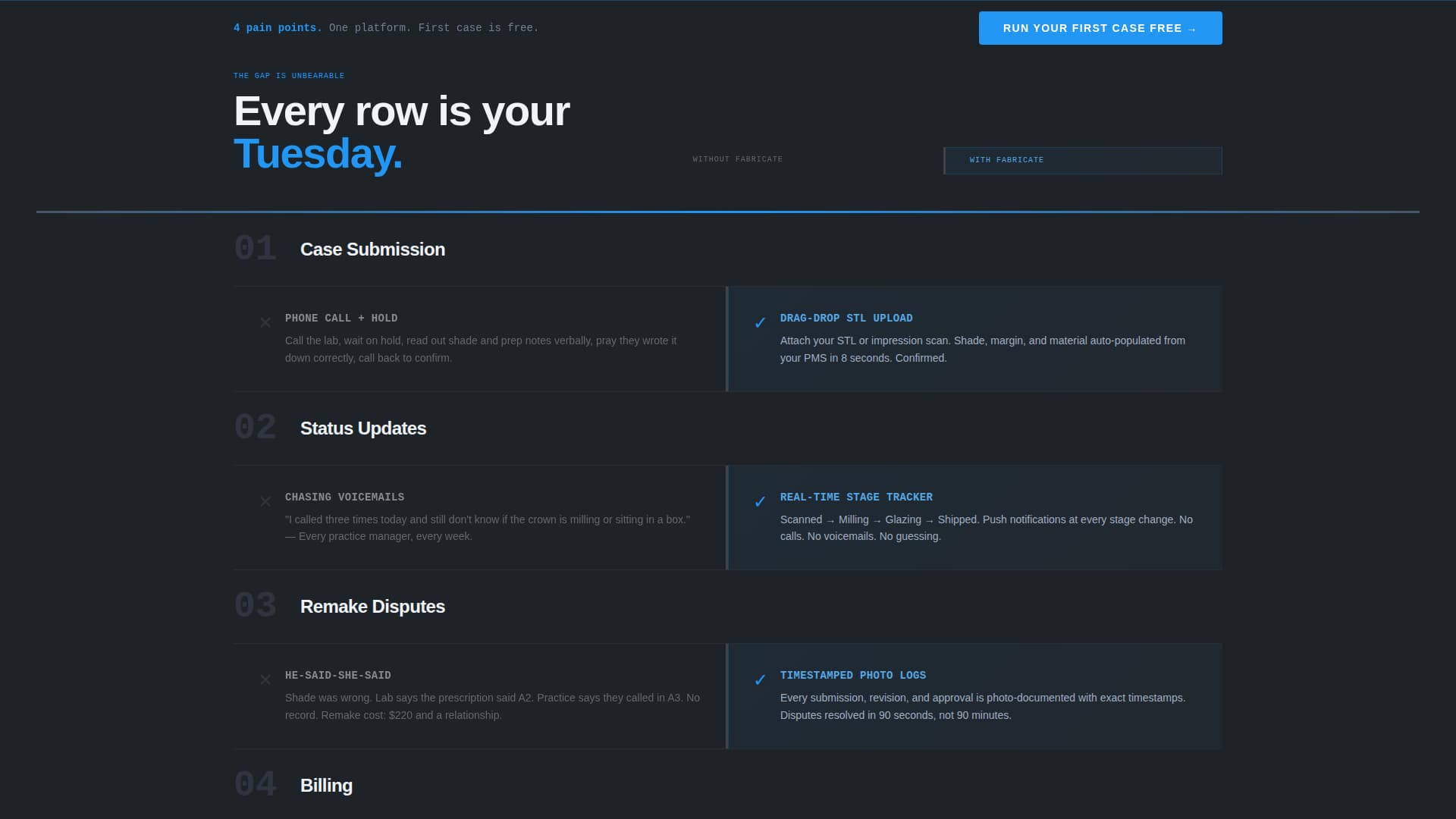Click the 'Real-Time Stage Tracker' title

coord(856,497)
